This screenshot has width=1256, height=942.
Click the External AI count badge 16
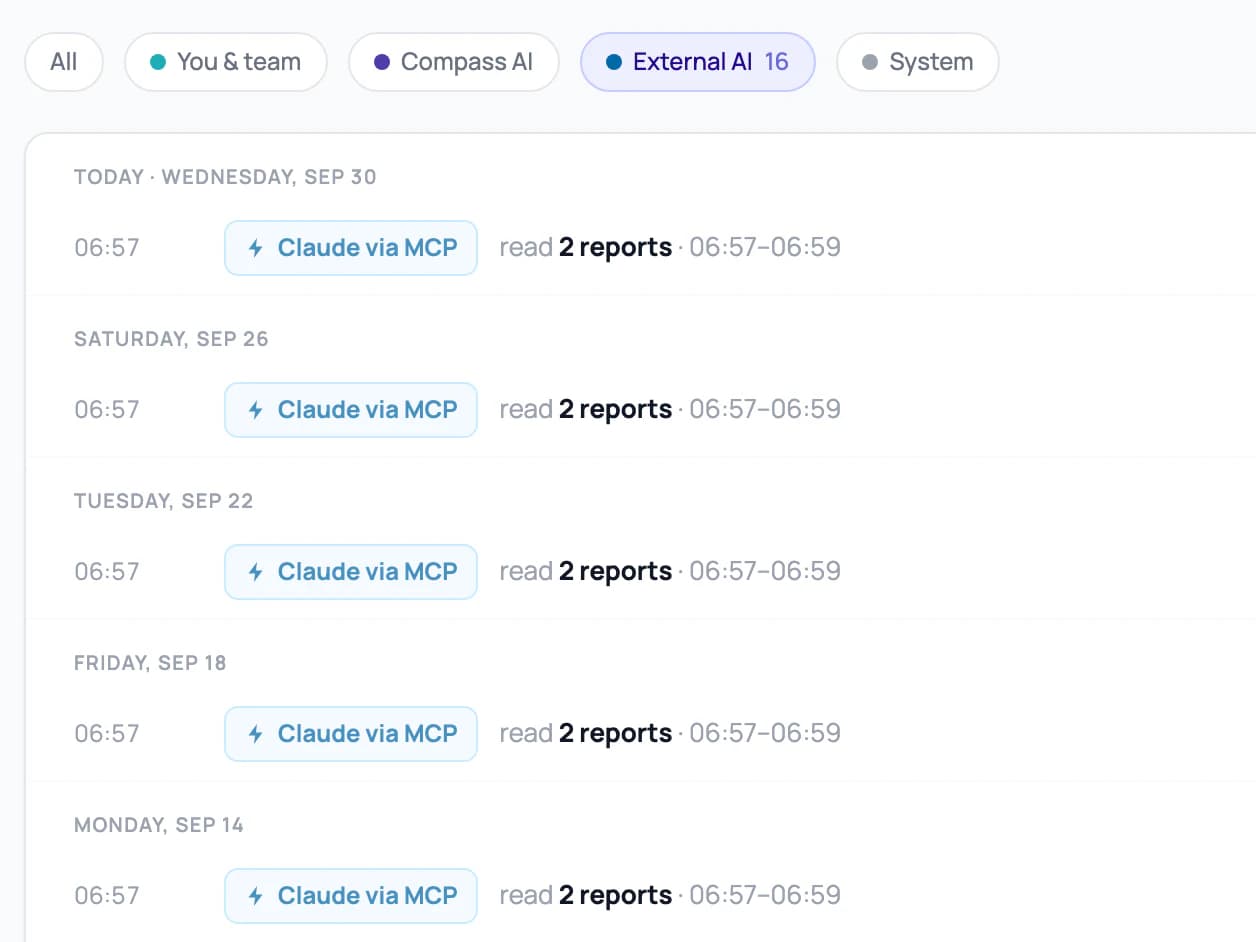(x=776, y=62)
